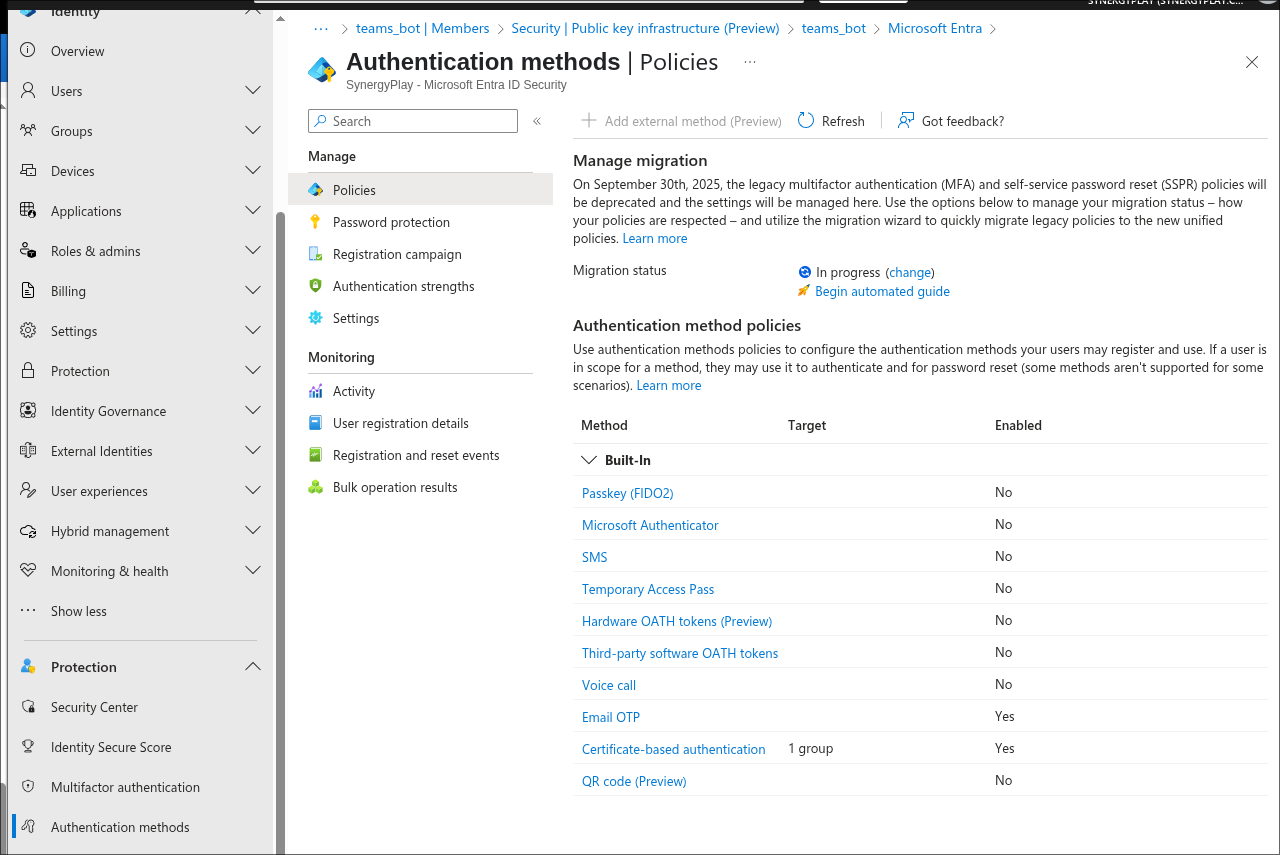The image size is (1280, 855).
Task: Open the Voice call method
Action: pos(609,685)
